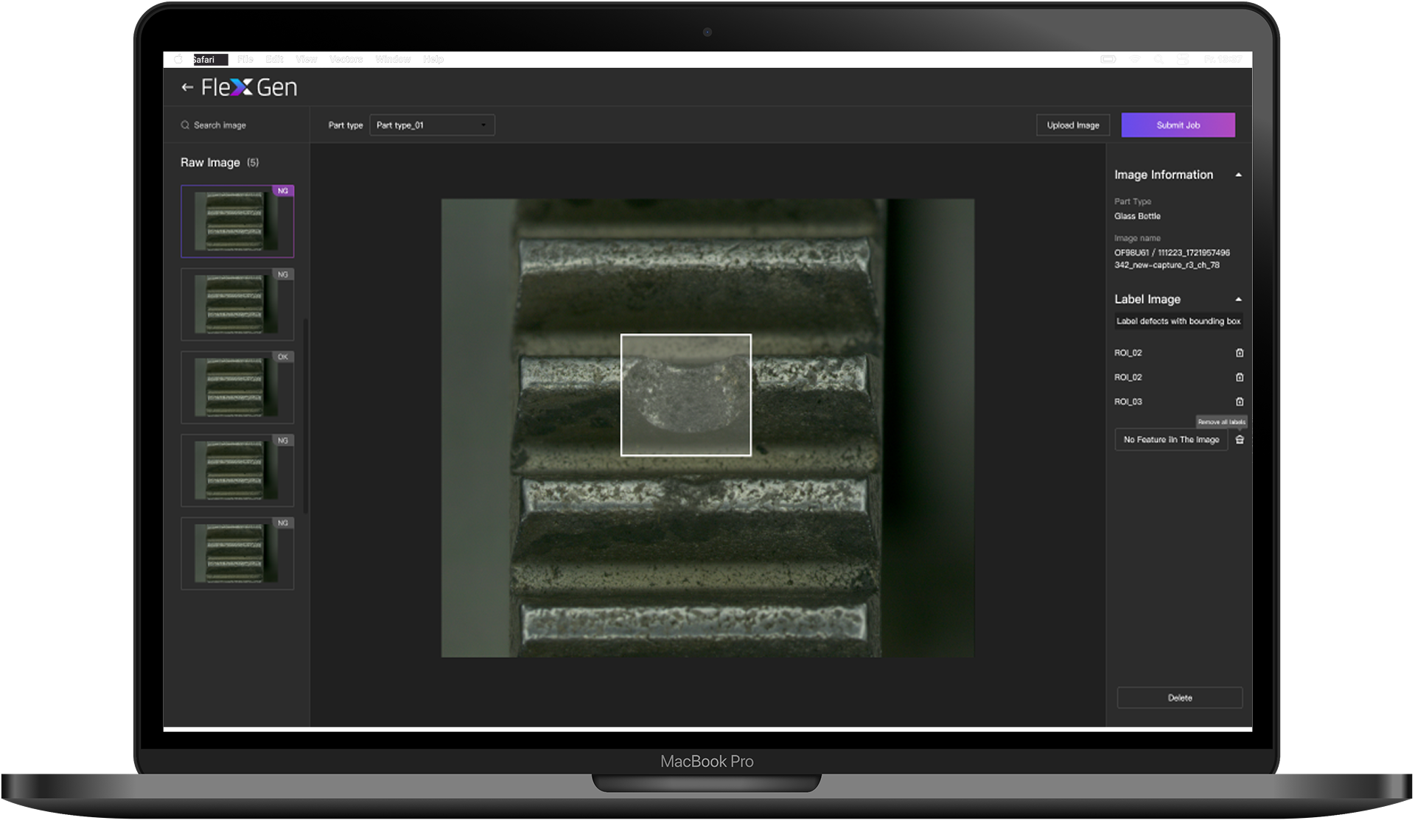Open the File menu
1415x840 pixels.
(x=245, y=59)
